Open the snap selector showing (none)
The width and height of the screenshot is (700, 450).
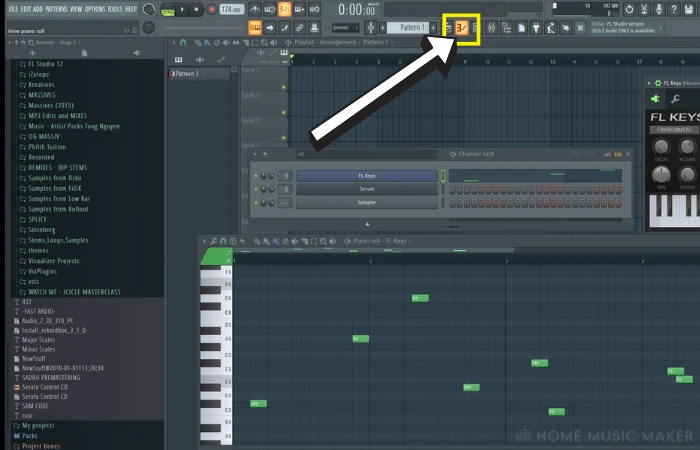tap(346, 28)
